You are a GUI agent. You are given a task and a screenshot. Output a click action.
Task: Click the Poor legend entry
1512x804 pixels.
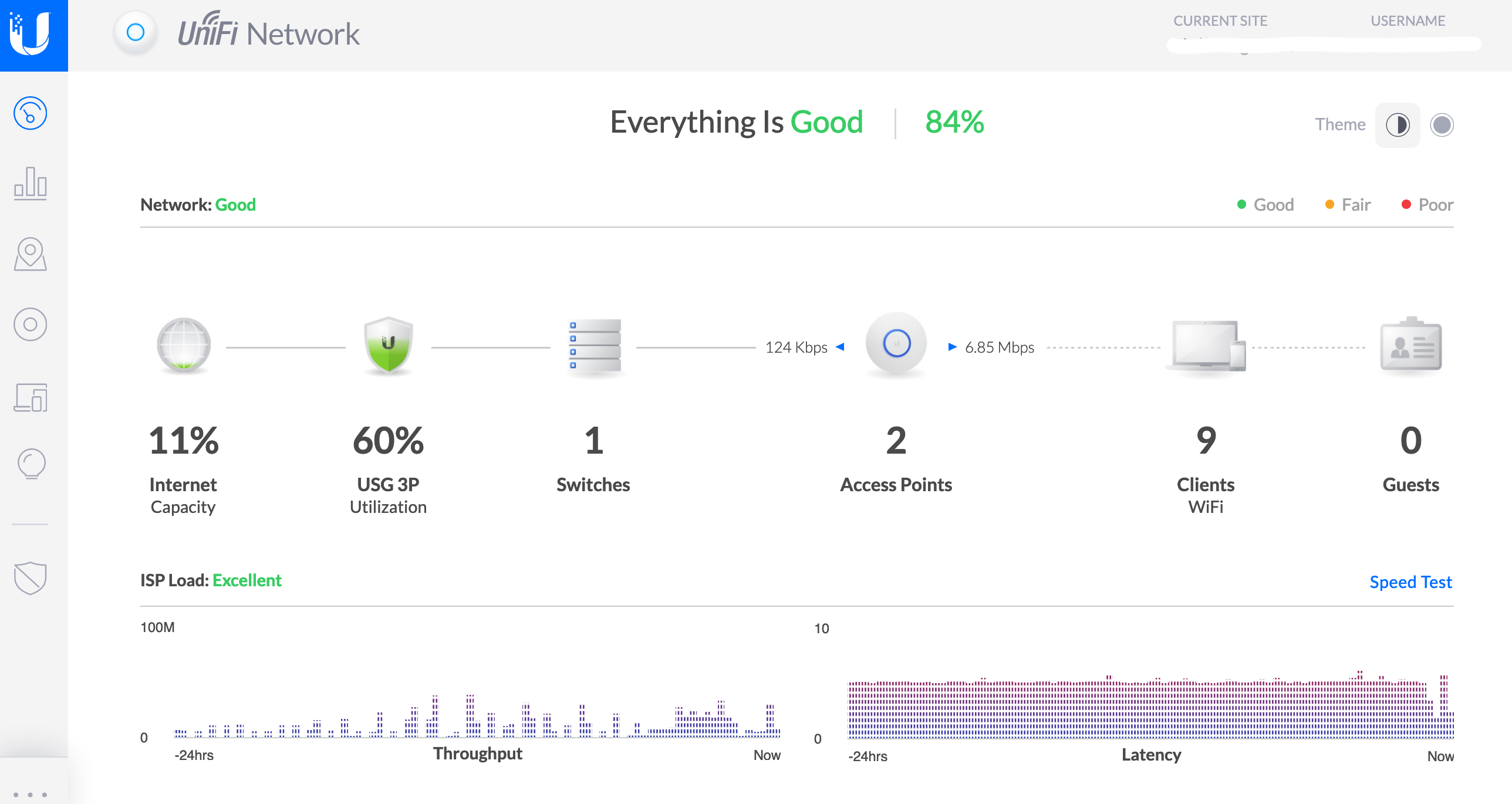[x=1427, y=205]
